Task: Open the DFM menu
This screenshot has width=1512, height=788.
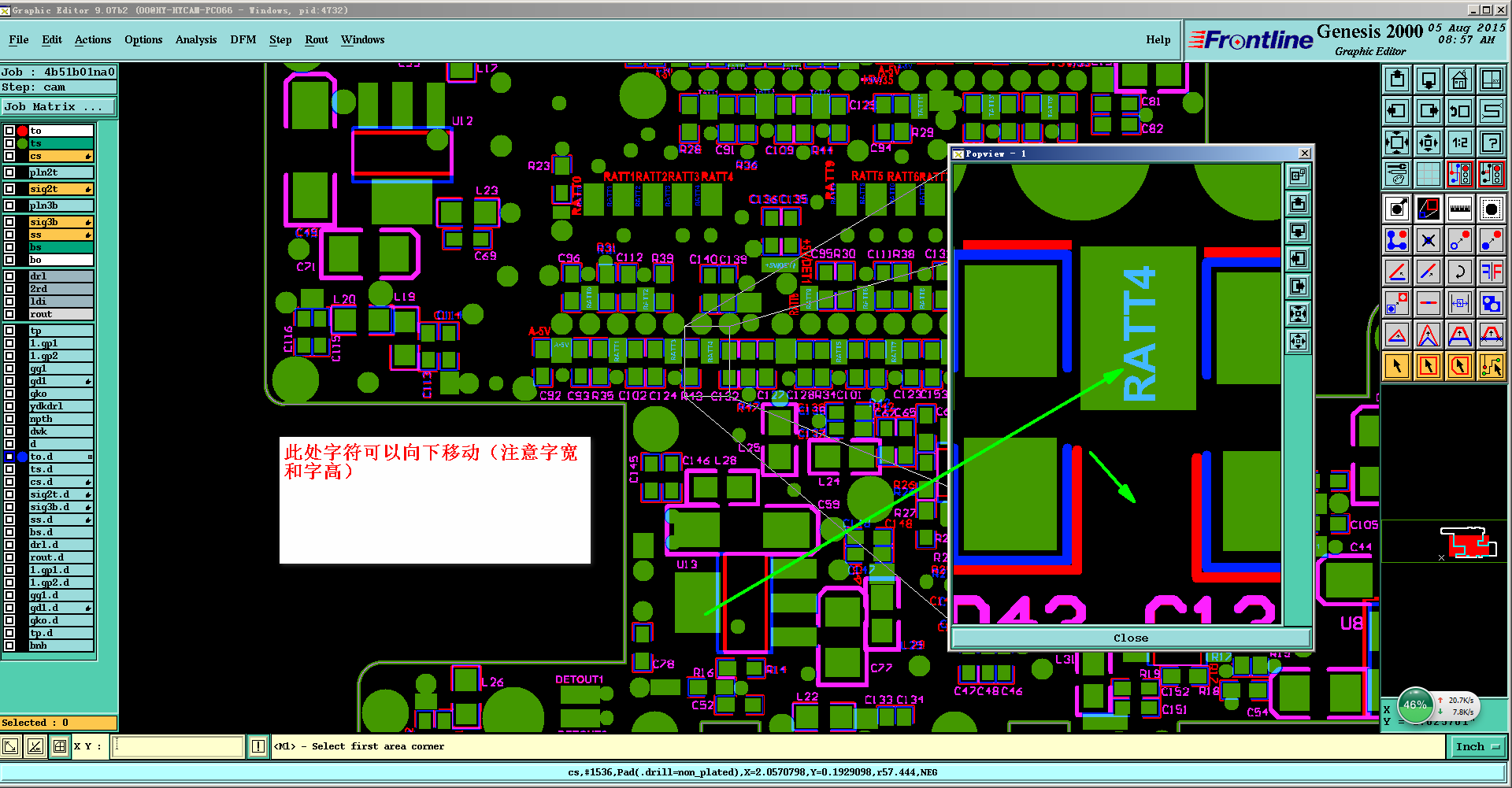Action: click(243, 39)
